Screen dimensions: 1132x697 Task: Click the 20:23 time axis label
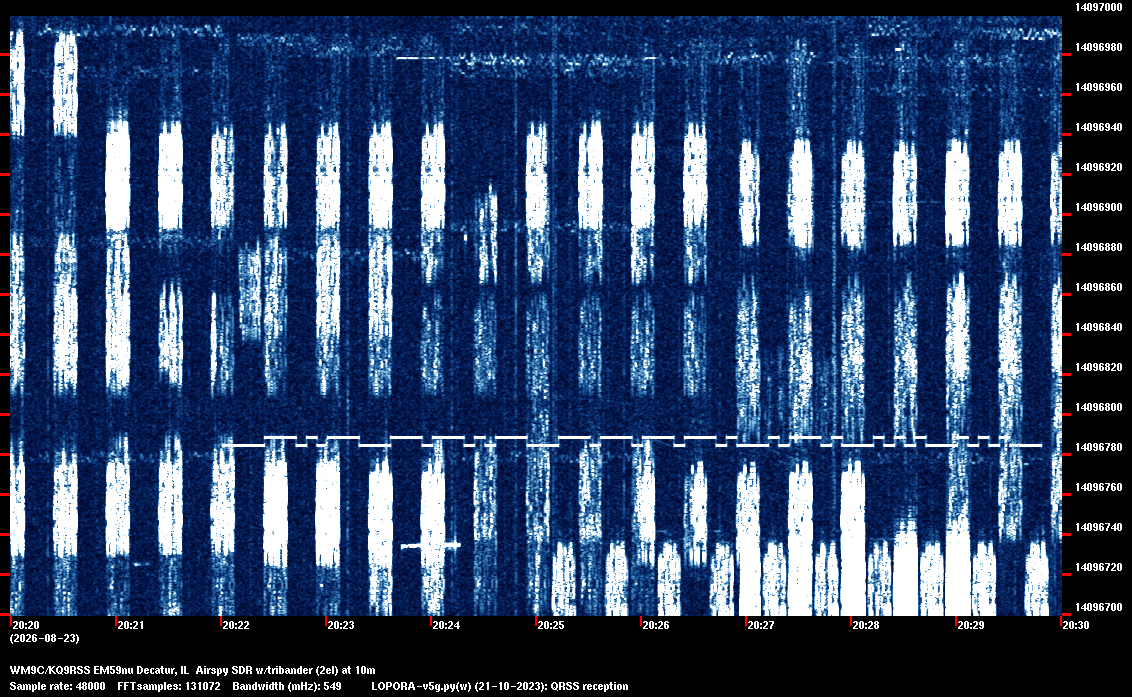[341, 625]
